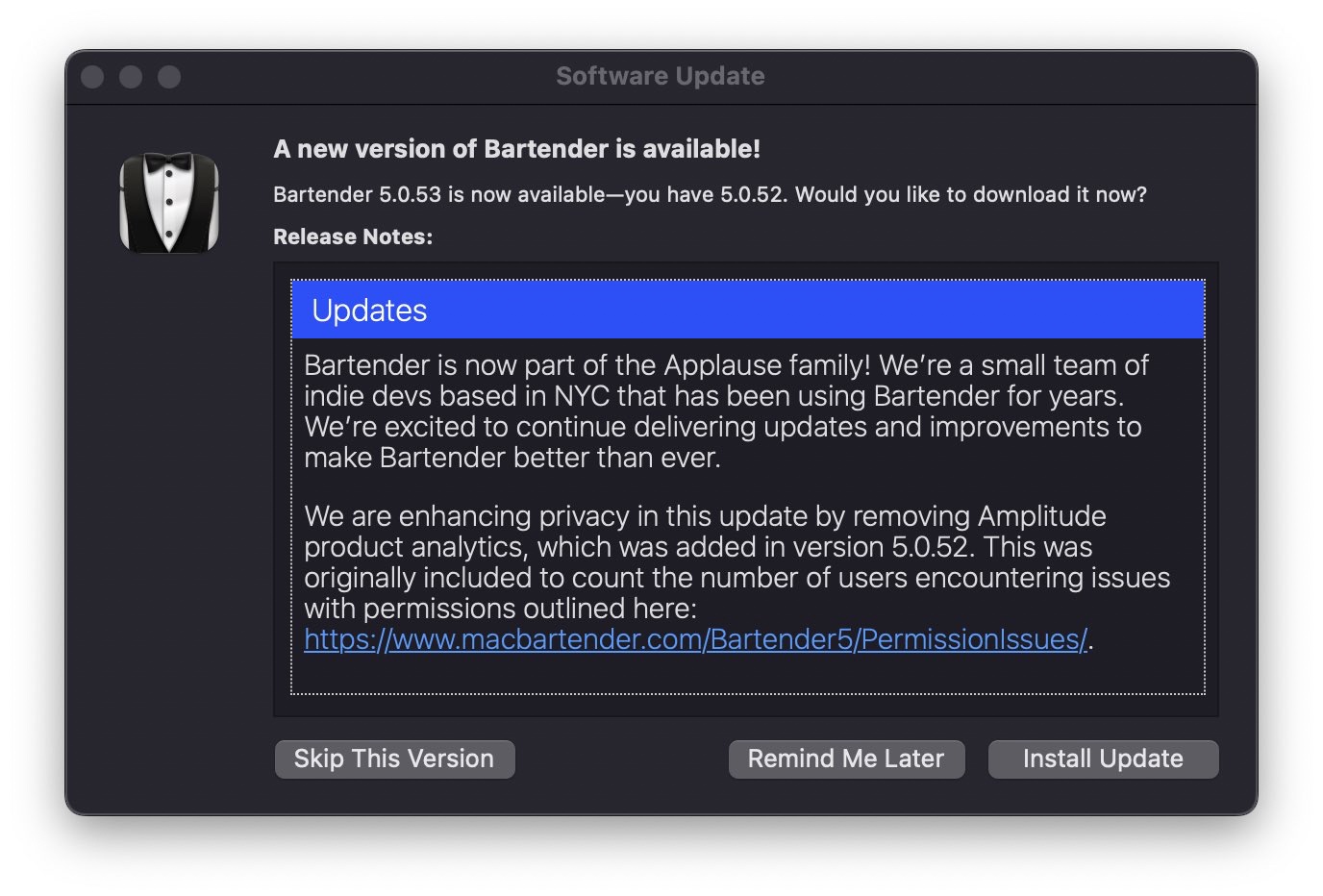Click 'Bartender 5.0.53' in the availability message
The height and width of the screenshot is (896, 1323).
pyautogui.click(x=357, y=194)
